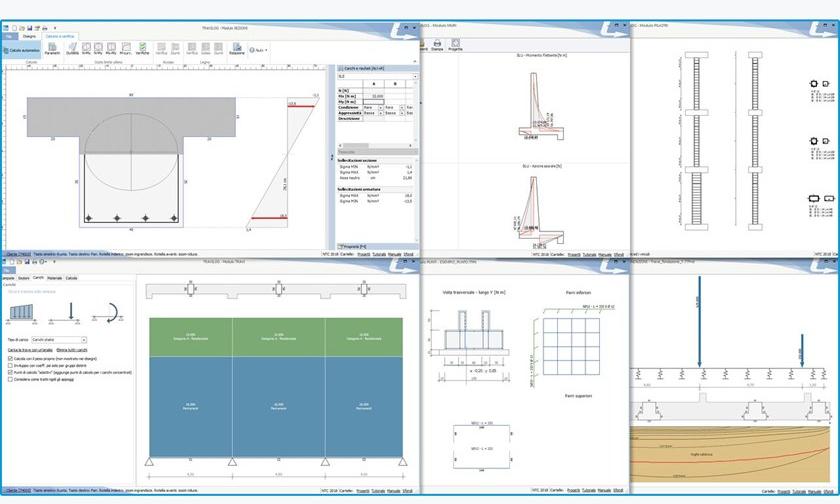Expand the SLE combination dropdown
This screenshot has width=840, height=504.
[376, 76]
